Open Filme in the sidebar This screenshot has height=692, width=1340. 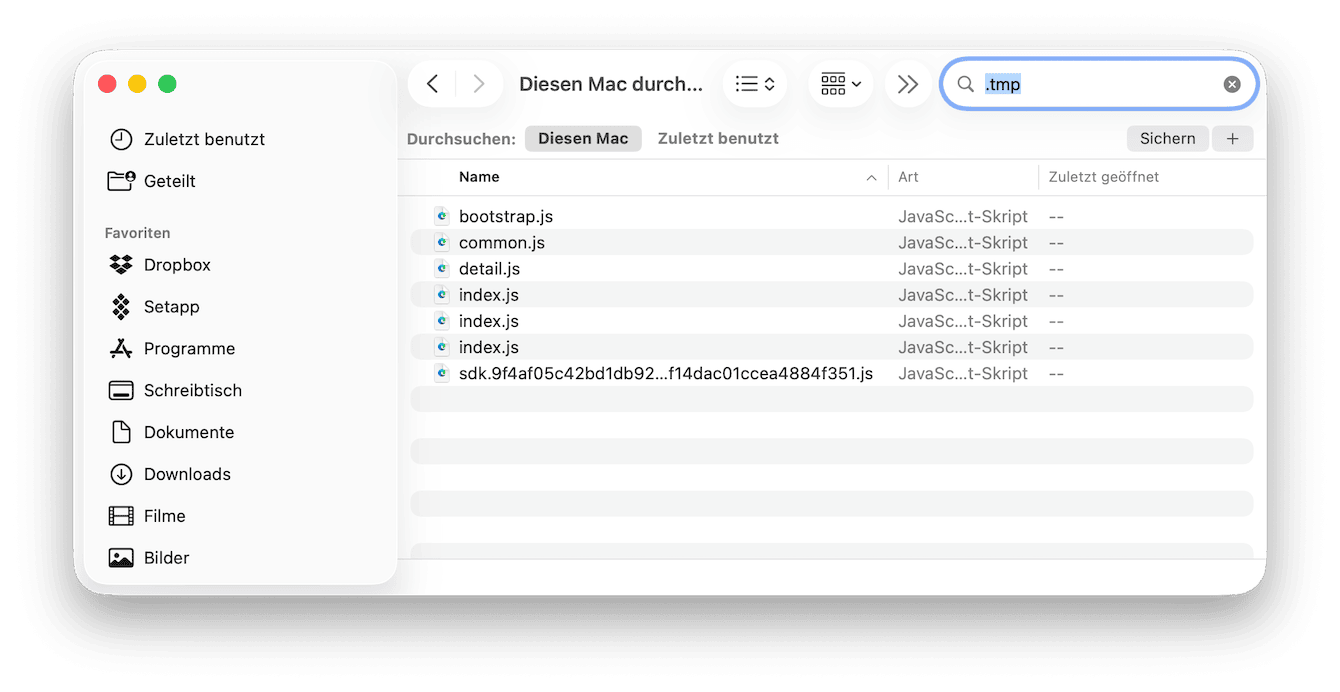pyautogui.click(x=166, y=516)
